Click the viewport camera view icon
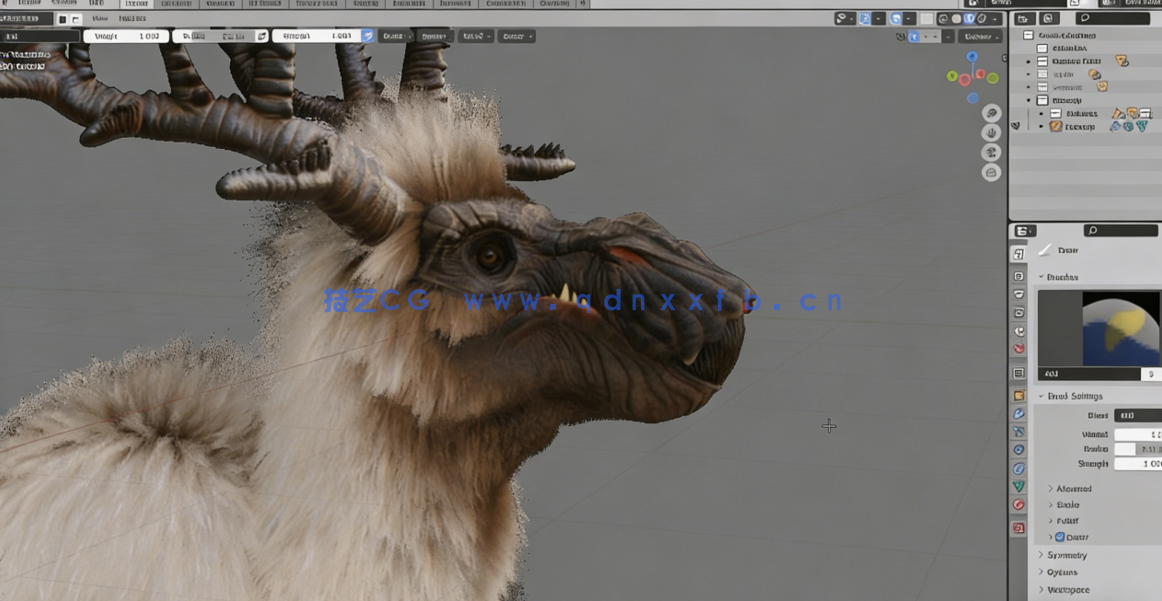The height and width of the screenshot is (601, 1162). click(991, 153)
